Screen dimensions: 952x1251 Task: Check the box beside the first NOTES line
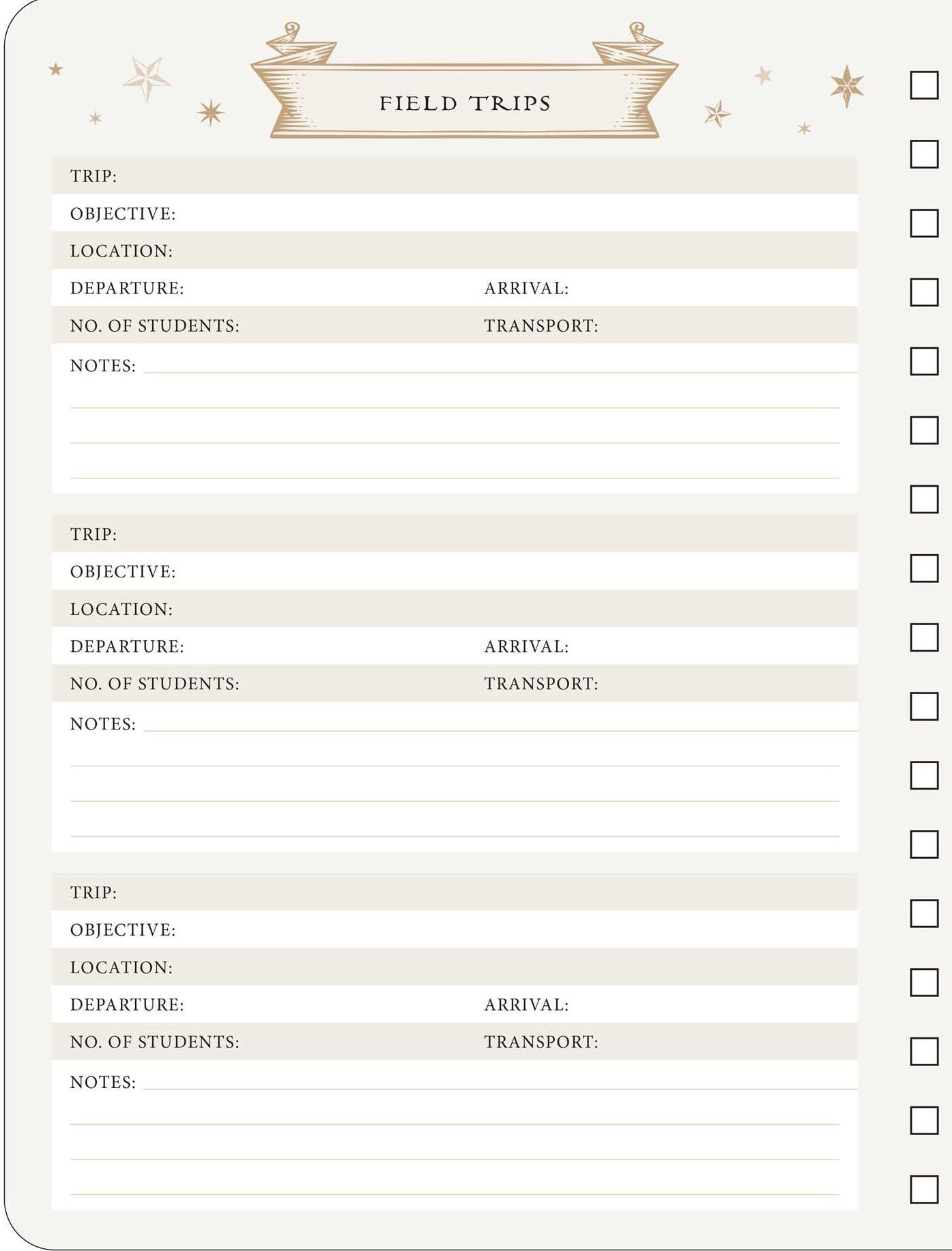[x=924, y=361]
